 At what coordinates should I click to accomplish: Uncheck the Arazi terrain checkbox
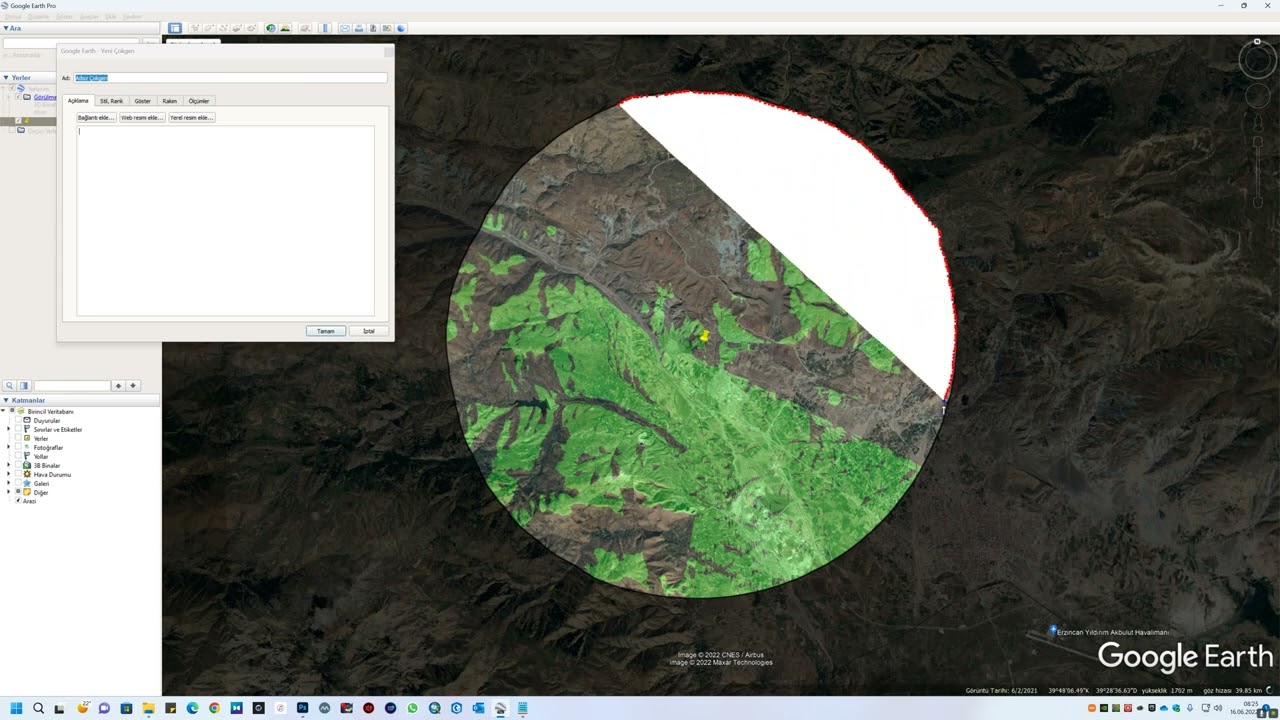(18, 501)
